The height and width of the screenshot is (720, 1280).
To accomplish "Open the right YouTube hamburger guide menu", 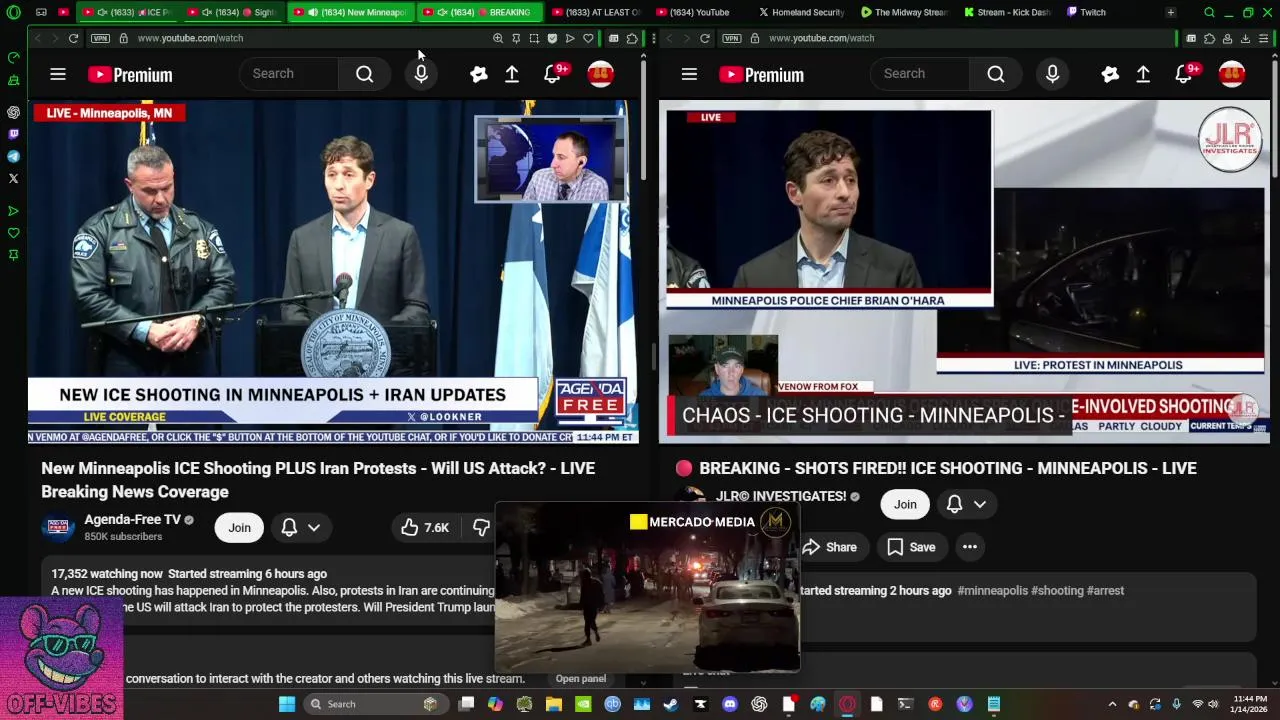I will [x=689, y=74].
